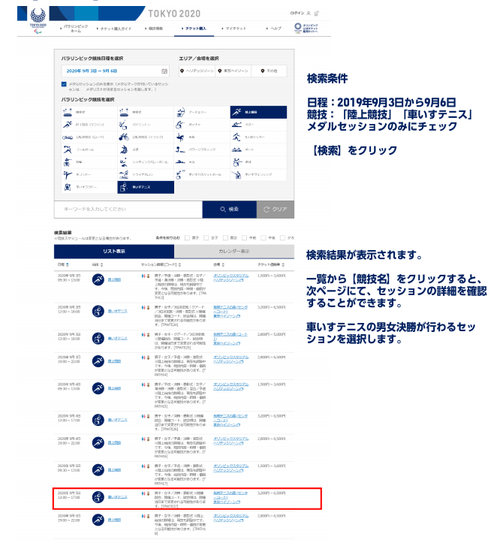The image size is (500, 543).
Task: Check the 午後 afternoon filter checkbox
Action: coord(264,238)
